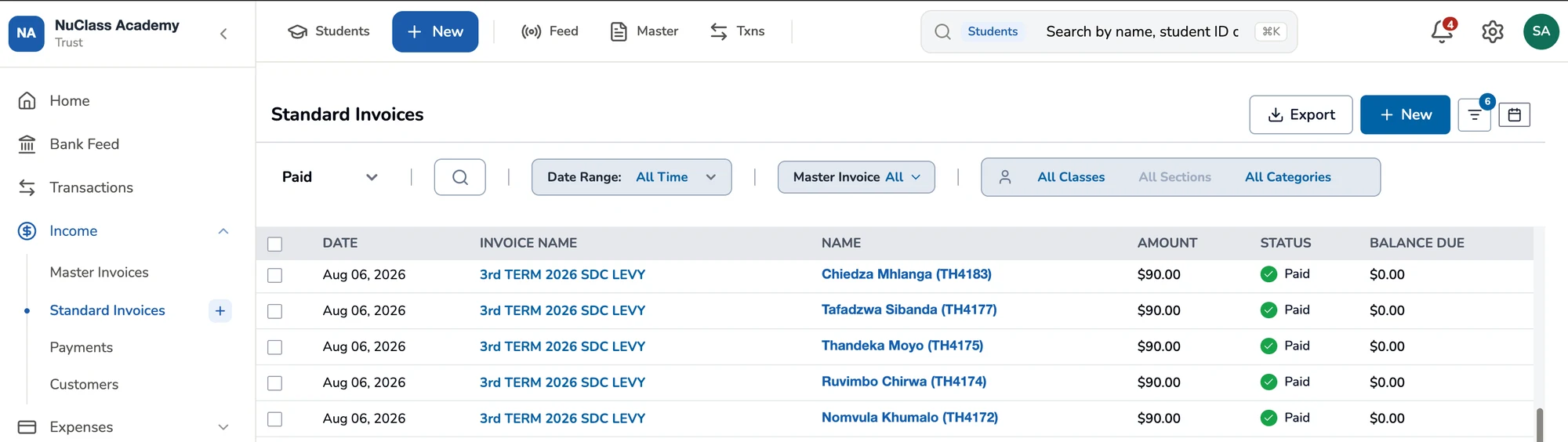Open the Txns top navigation item
This screenshot has height=442, width=1568.
(x=737, y=31)
